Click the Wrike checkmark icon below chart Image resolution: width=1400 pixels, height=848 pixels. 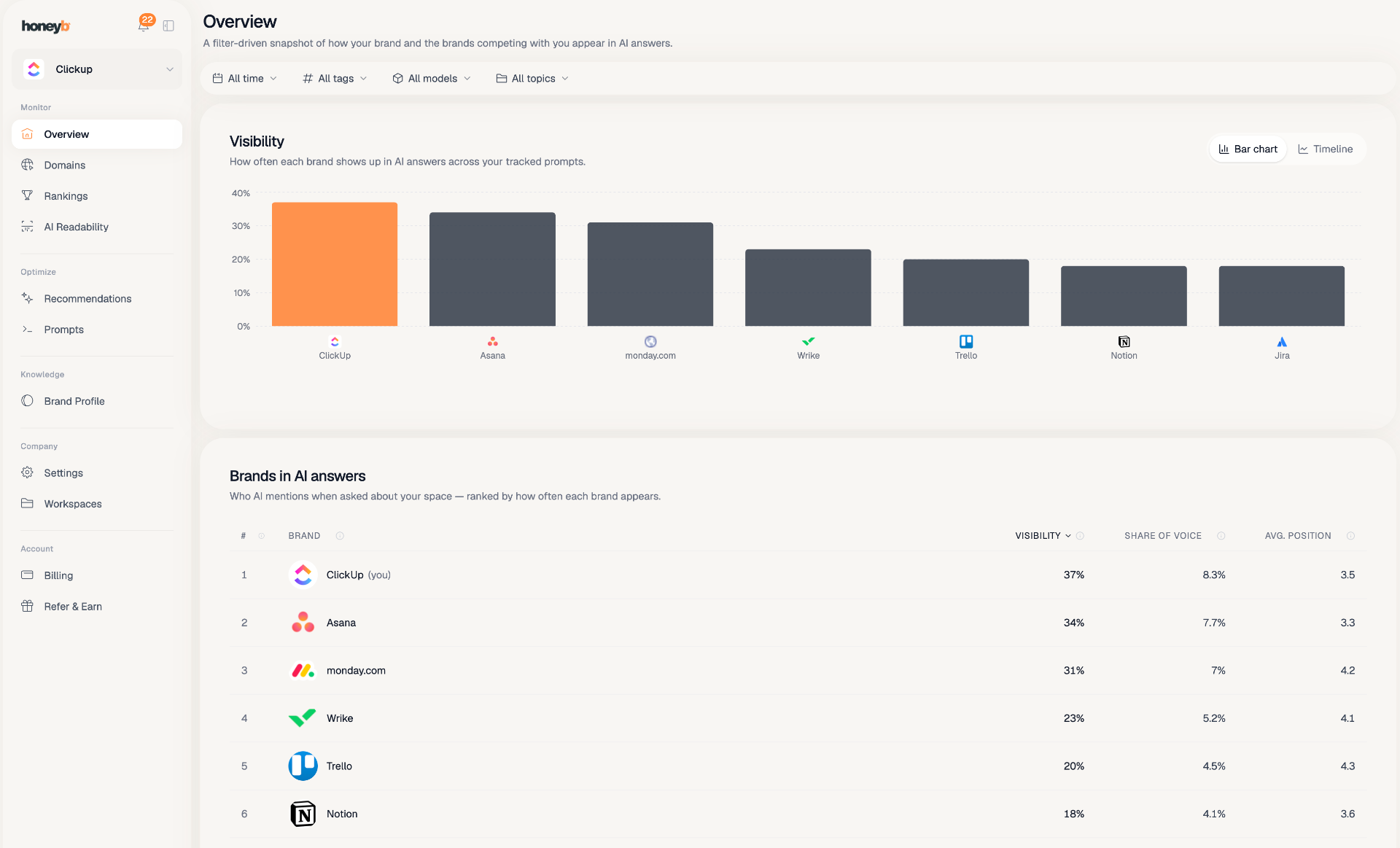pyautogui.click(x=808, y=341)
